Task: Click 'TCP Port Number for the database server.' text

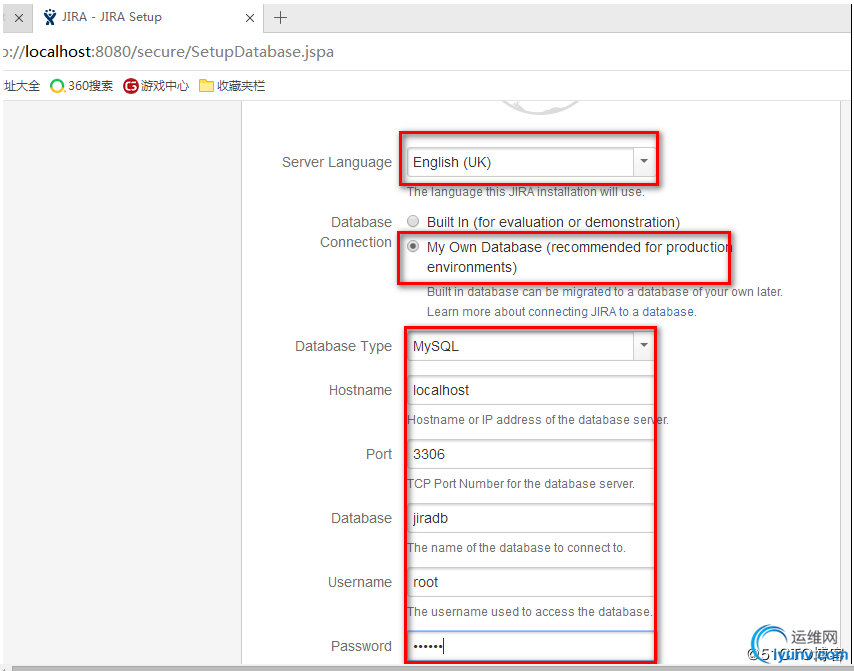Action: [x=521, y=484]
